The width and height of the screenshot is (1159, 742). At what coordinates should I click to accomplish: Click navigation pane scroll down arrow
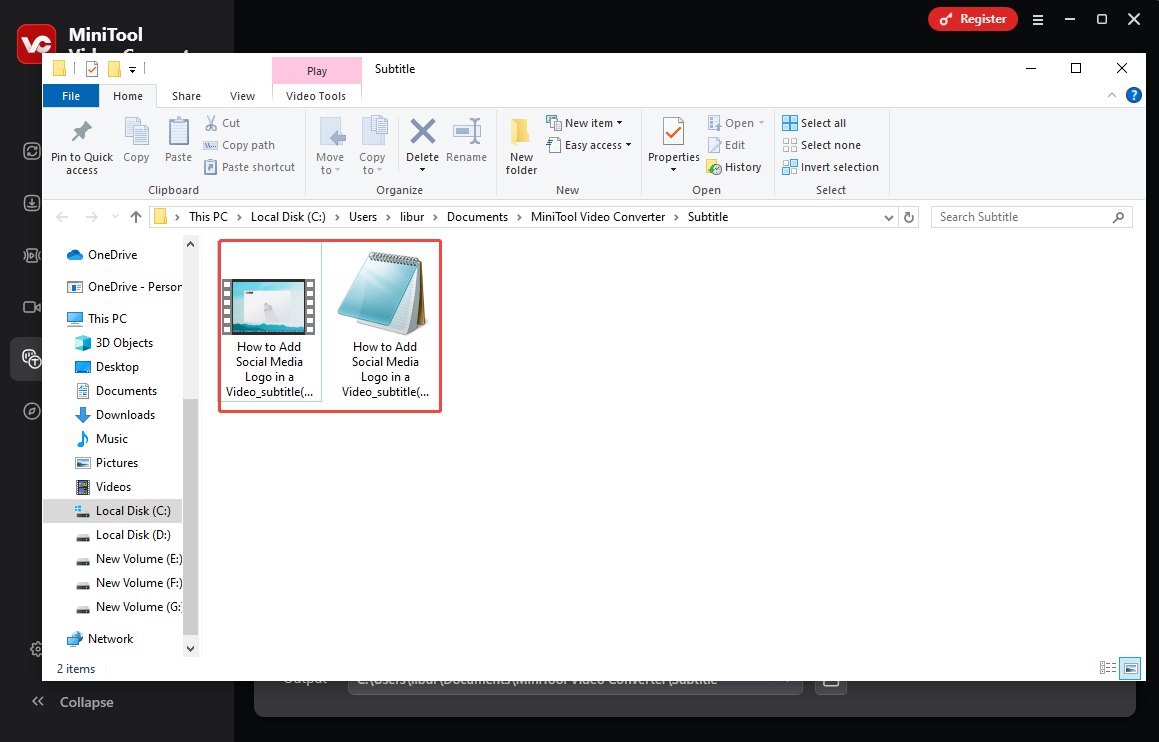[x=191, y=649]
